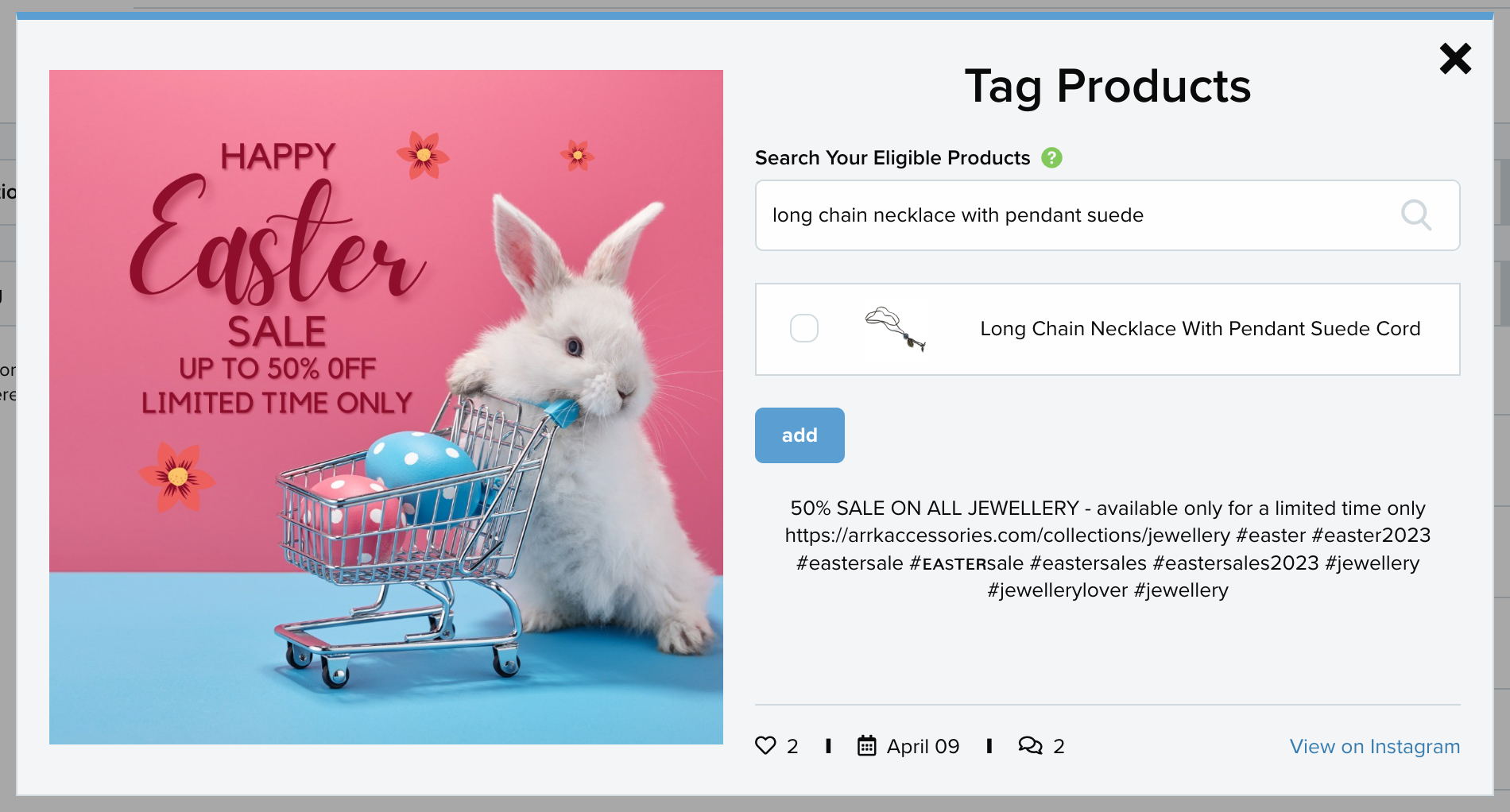Click the Tag Products heading

1107,86
